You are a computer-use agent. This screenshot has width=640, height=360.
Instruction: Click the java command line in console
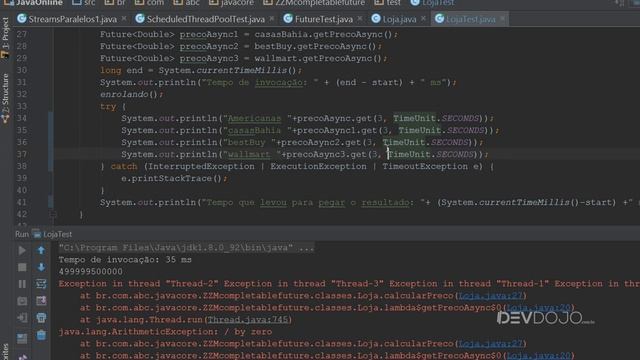tap(186, 248)
